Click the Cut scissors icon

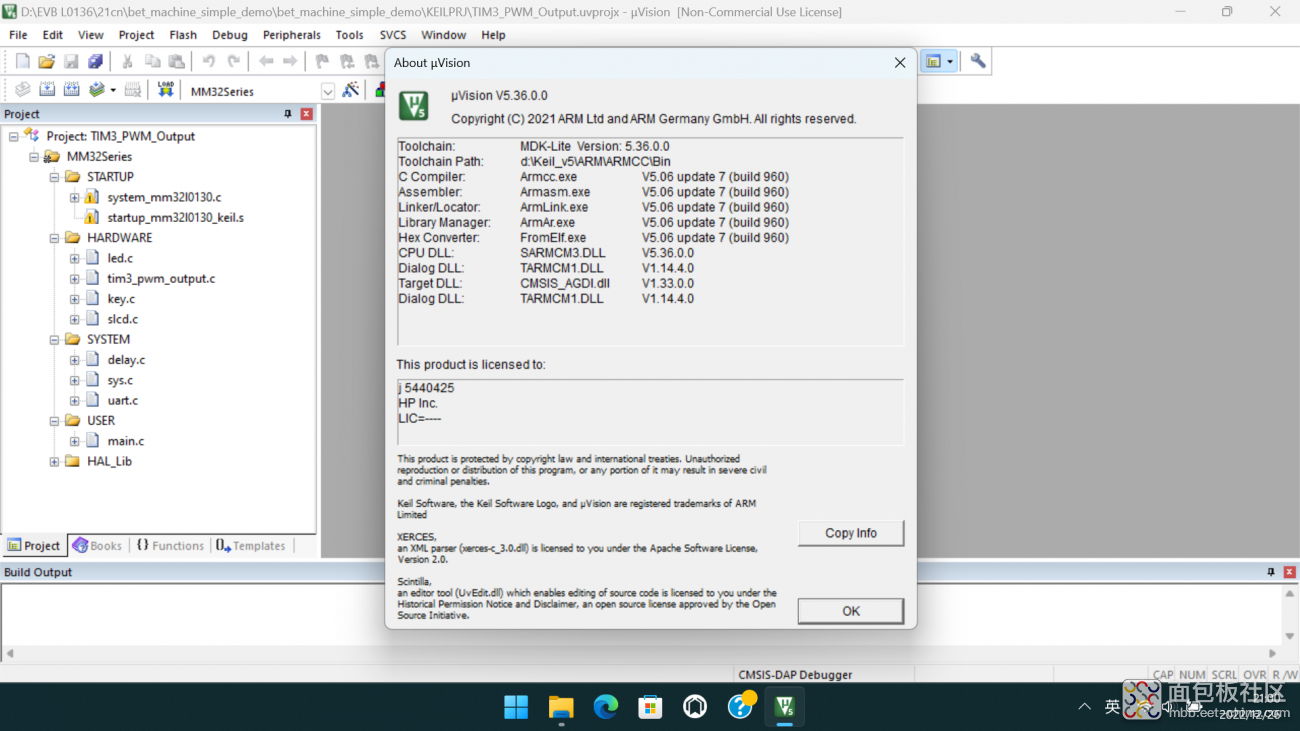click(x=127, y=62)
